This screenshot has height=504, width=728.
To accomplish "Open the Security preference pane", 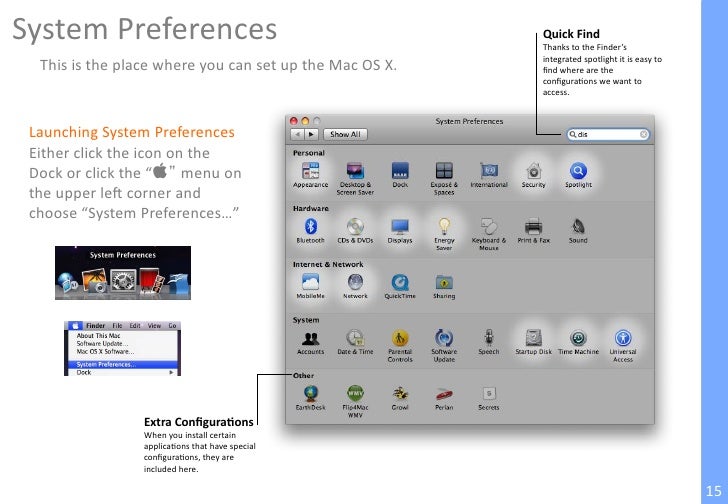I will (533, 175).
